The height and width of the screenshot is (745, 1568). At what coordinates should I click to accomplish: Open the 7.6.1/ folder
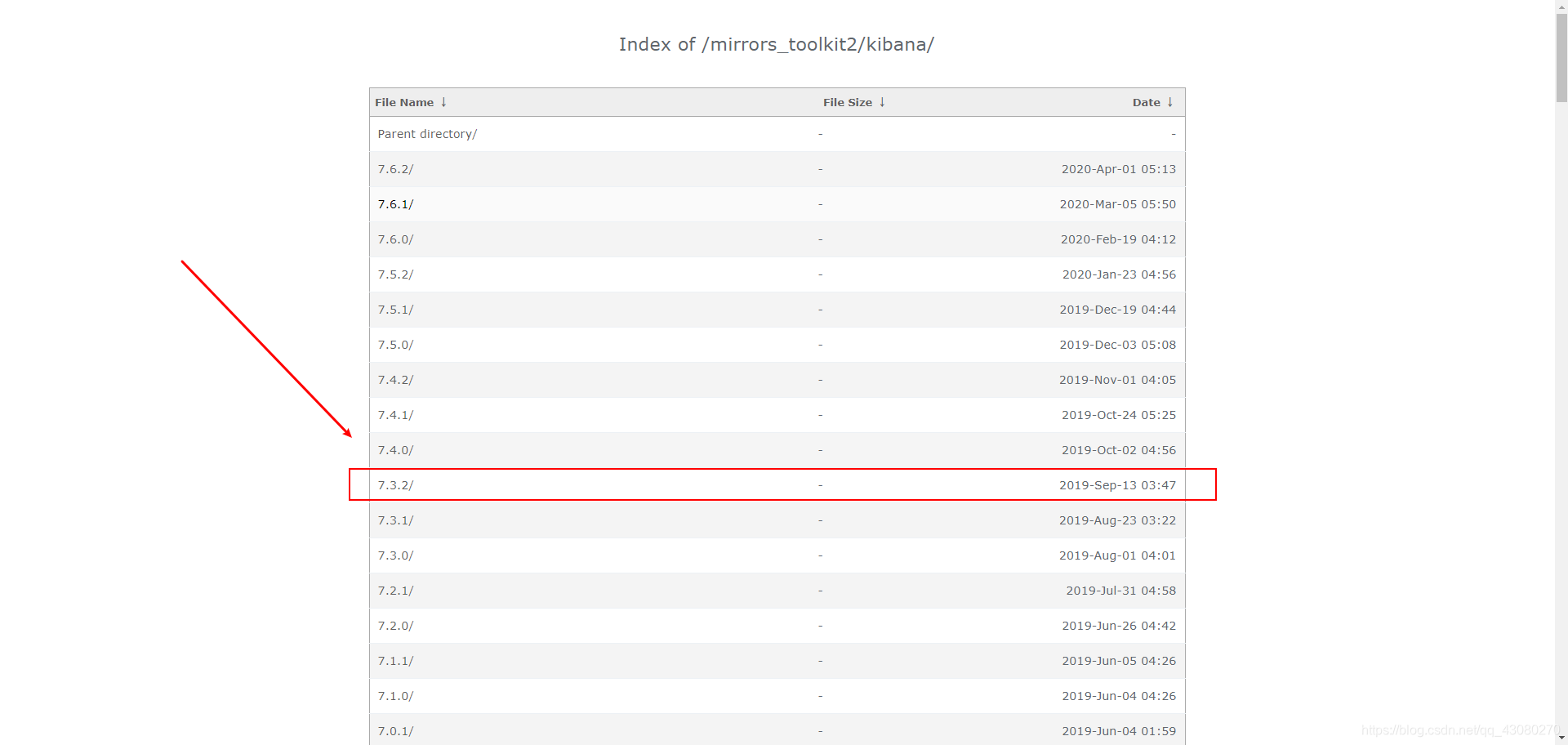395,204
